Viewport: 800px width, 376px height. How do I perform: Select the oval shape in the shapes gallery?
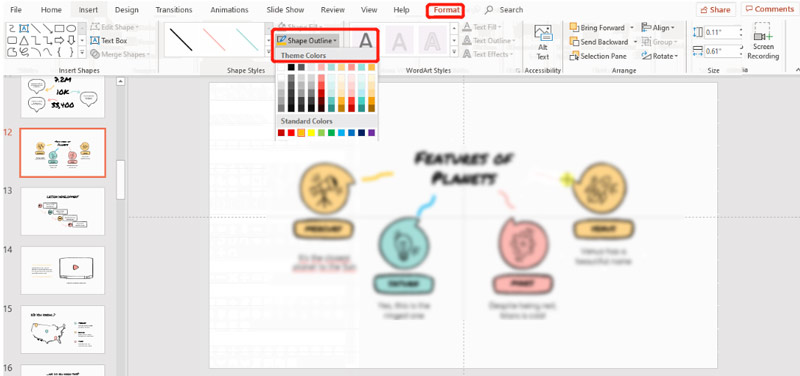(x=71, y=28)
